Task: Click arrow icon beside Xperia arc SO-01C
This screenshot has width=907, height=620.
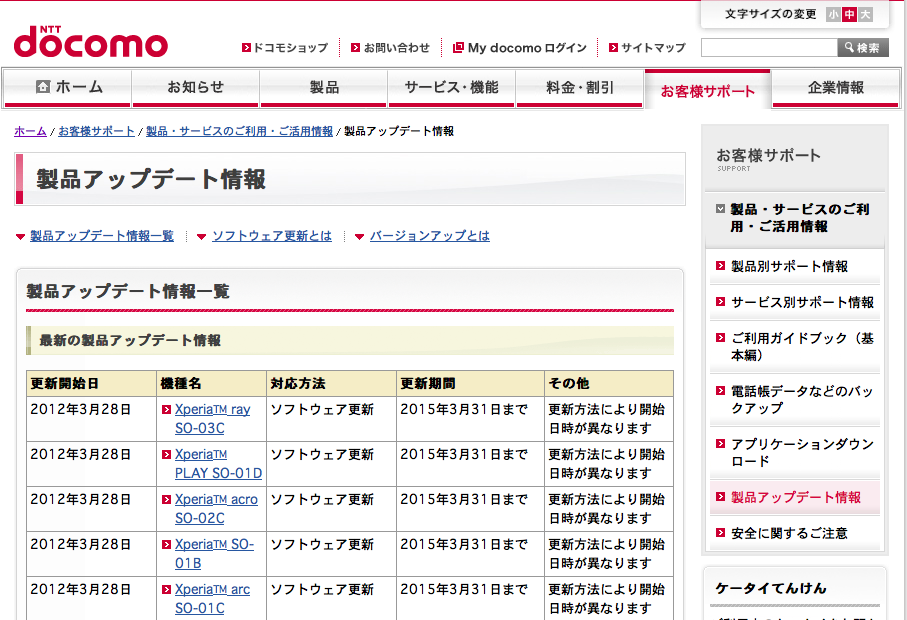Action: coord(167,590)
